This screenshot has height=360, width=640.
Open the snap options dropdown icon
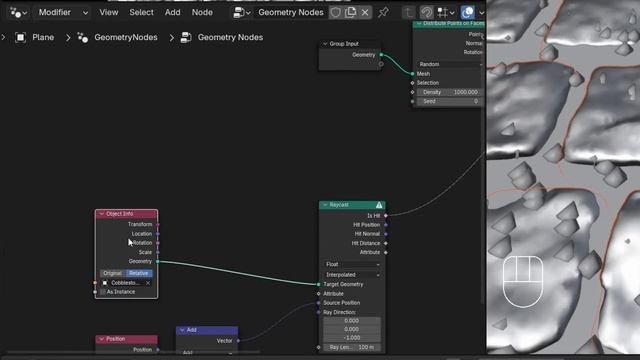click(x=445, y=13)
